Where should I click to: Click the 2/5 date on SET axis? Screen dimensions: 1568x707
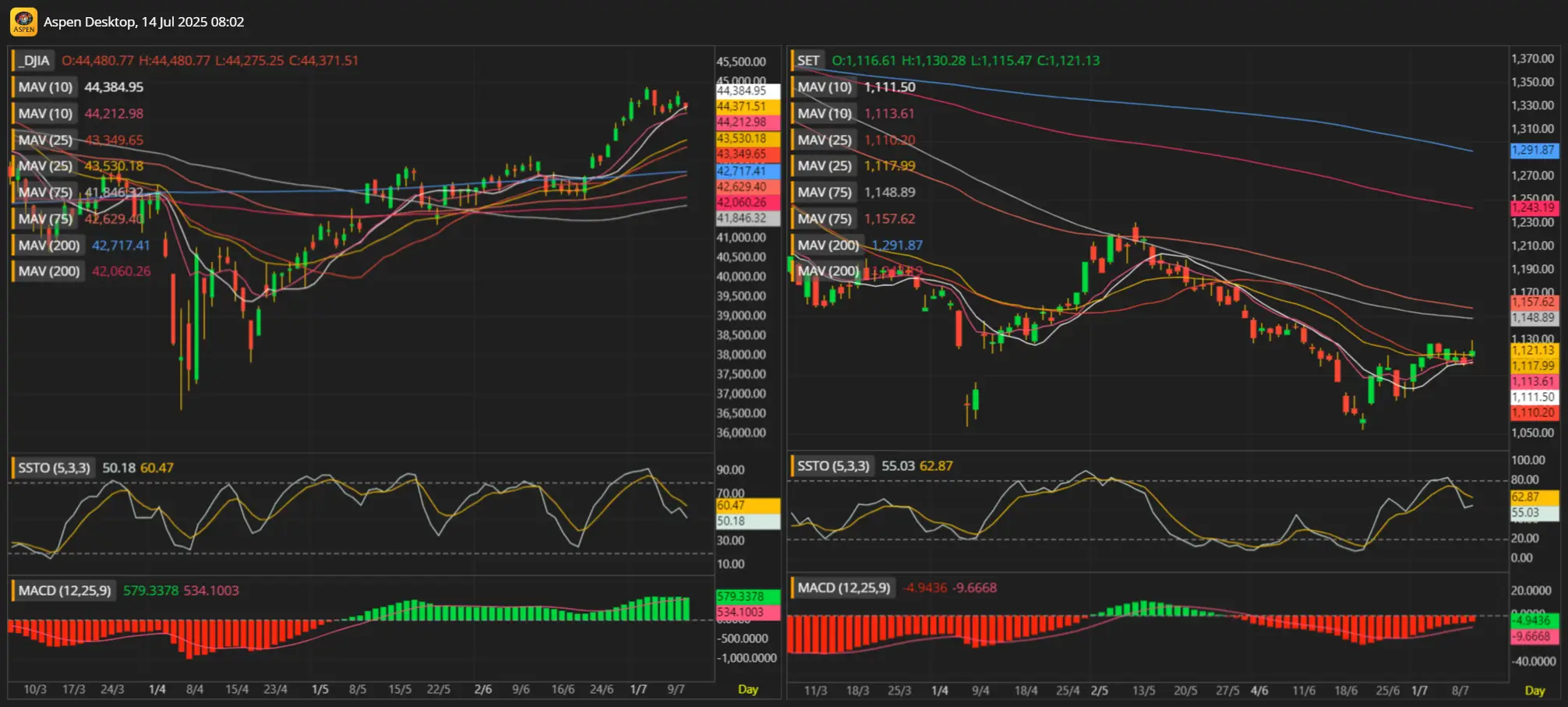tap(1099, 691)
